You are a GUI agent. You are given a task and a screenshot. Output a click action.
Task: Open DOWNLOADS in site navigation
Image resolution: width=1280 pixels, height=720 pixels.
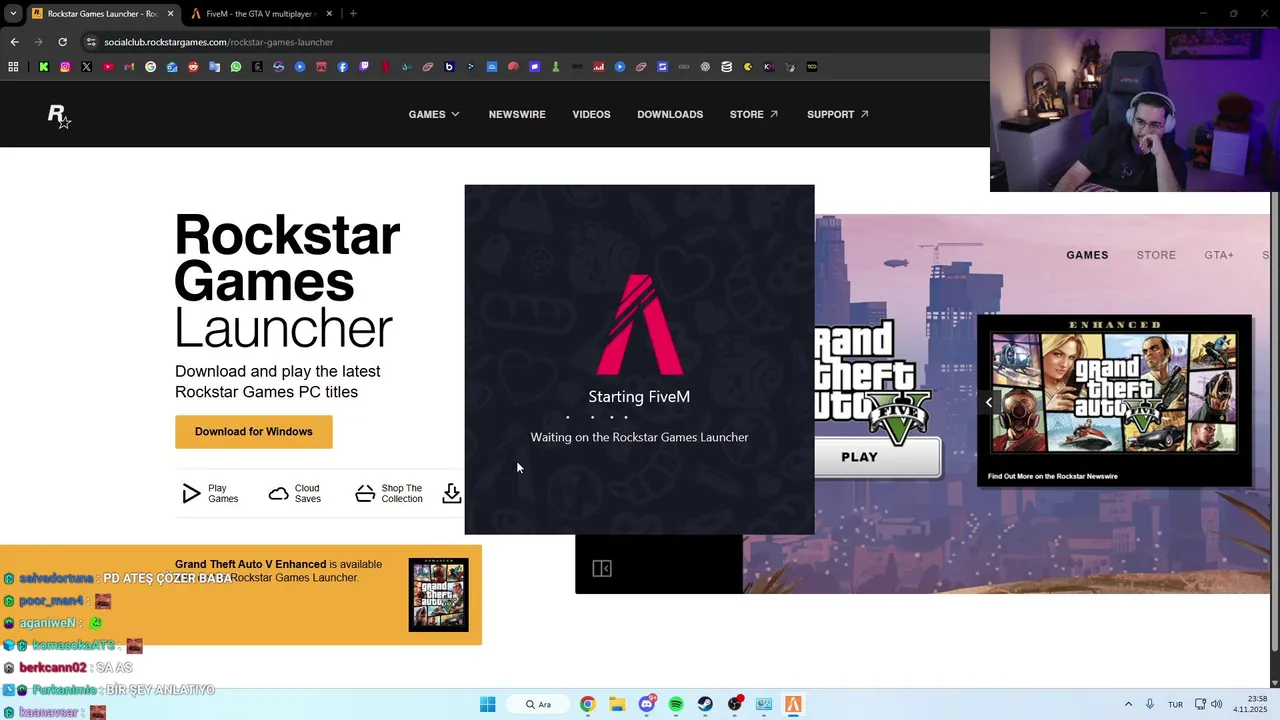click(x=670, y=114)
